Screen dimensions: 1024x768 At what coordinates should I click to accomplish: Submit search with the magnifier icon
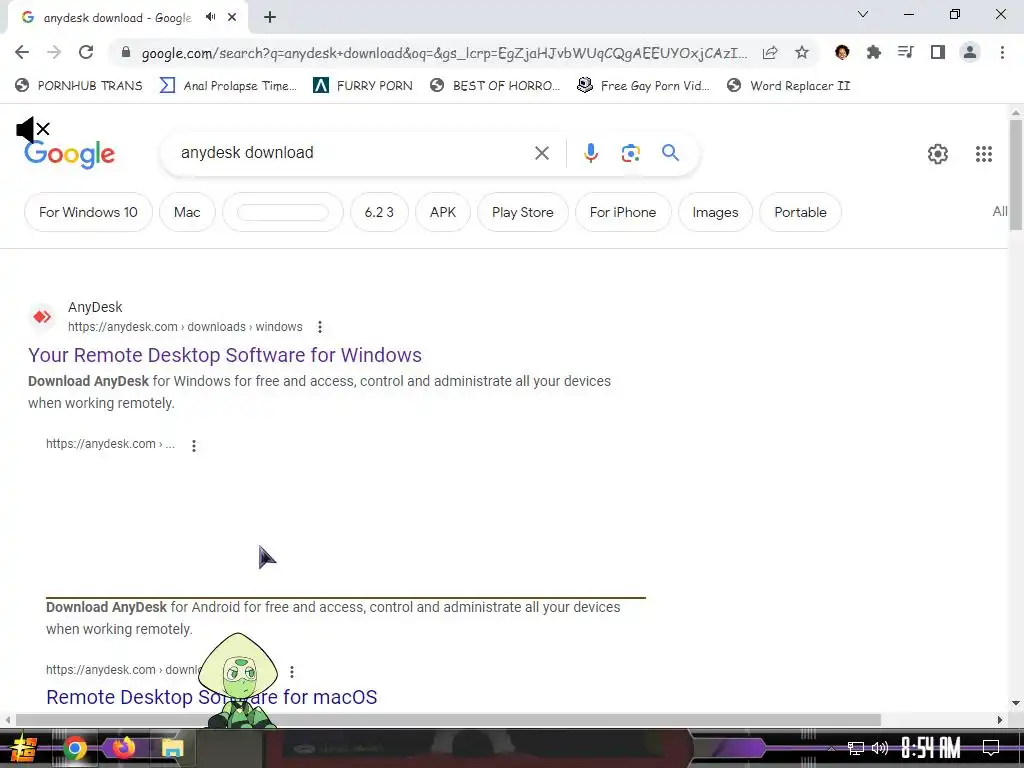[x=670, y=153]
